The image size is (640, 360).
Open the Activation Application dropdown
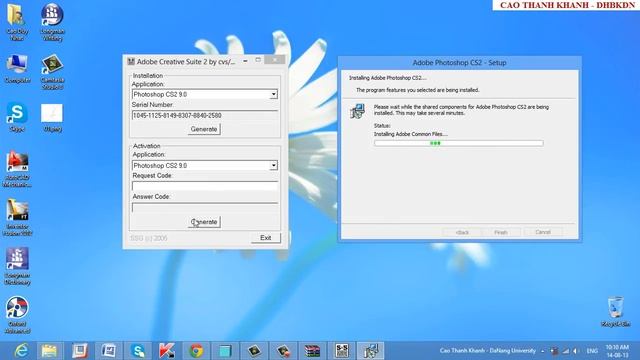click(x=273, y=166)
